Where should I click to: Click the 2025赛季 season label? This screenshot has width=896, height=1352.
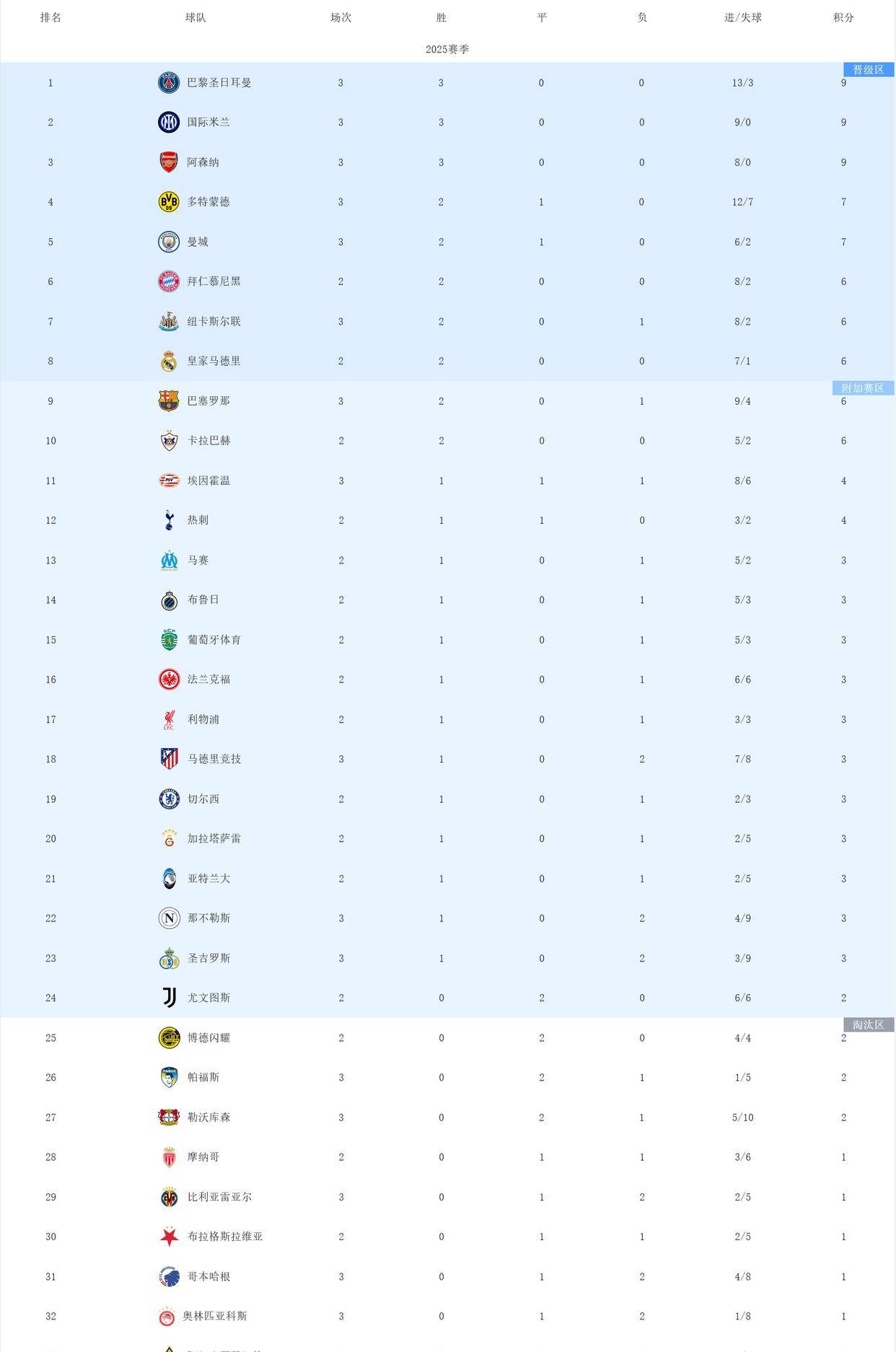click(x=447, y=49)
